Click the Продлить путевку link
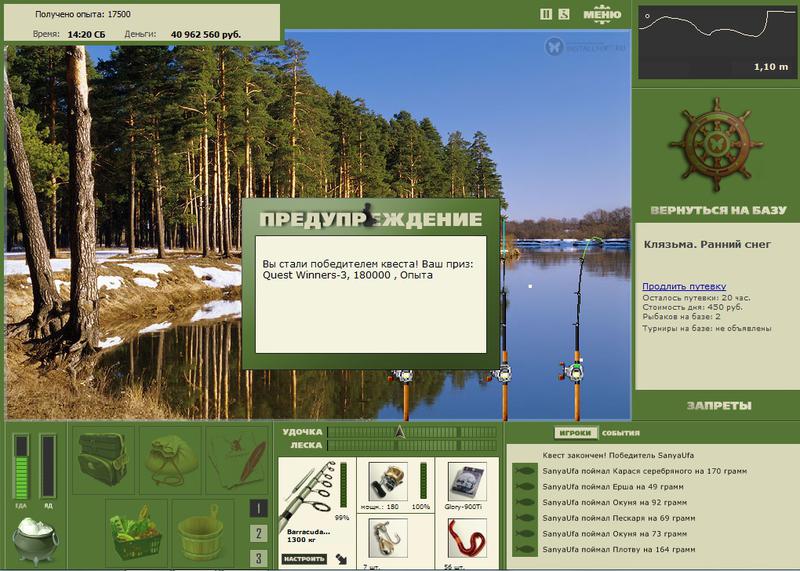 pos(684,286)
